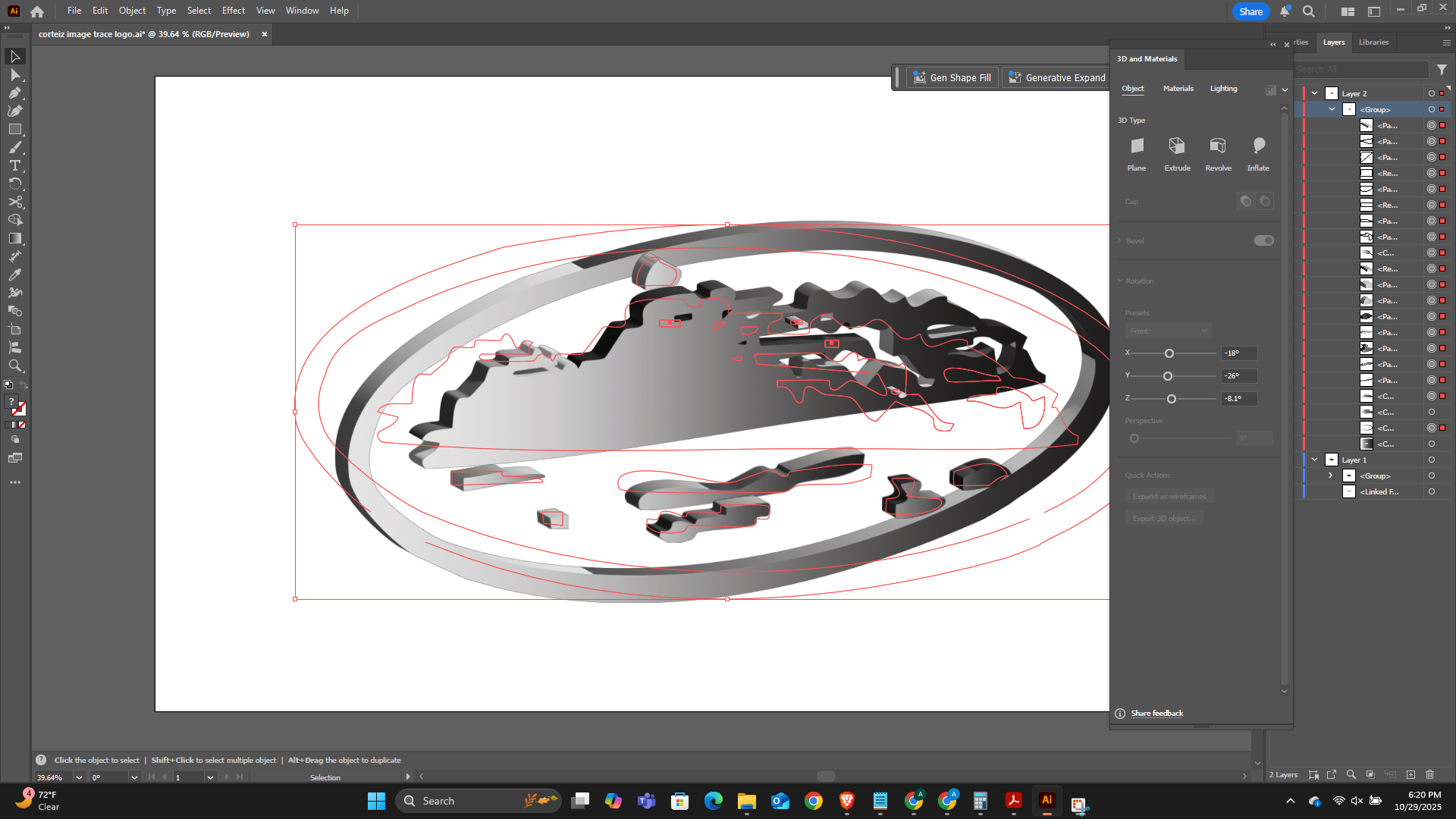Click target circle for Layer 1
1456x819 pixels.
point(1432,460)
